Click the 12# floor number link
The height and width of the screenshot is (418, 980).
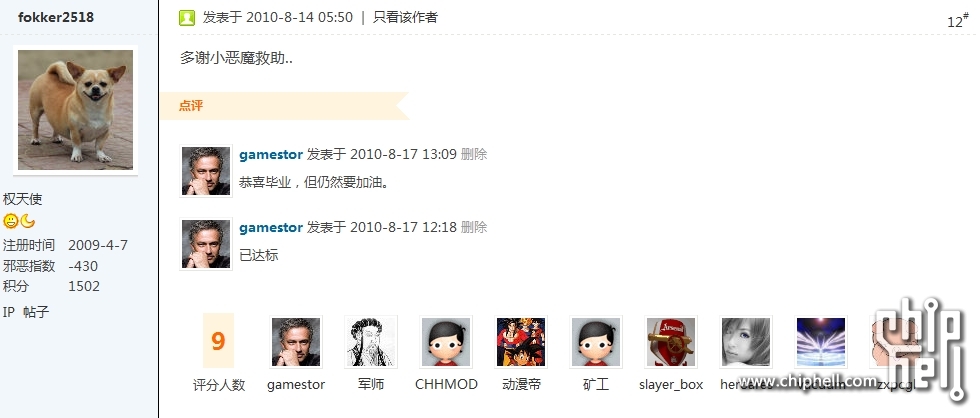coord(958,21)
